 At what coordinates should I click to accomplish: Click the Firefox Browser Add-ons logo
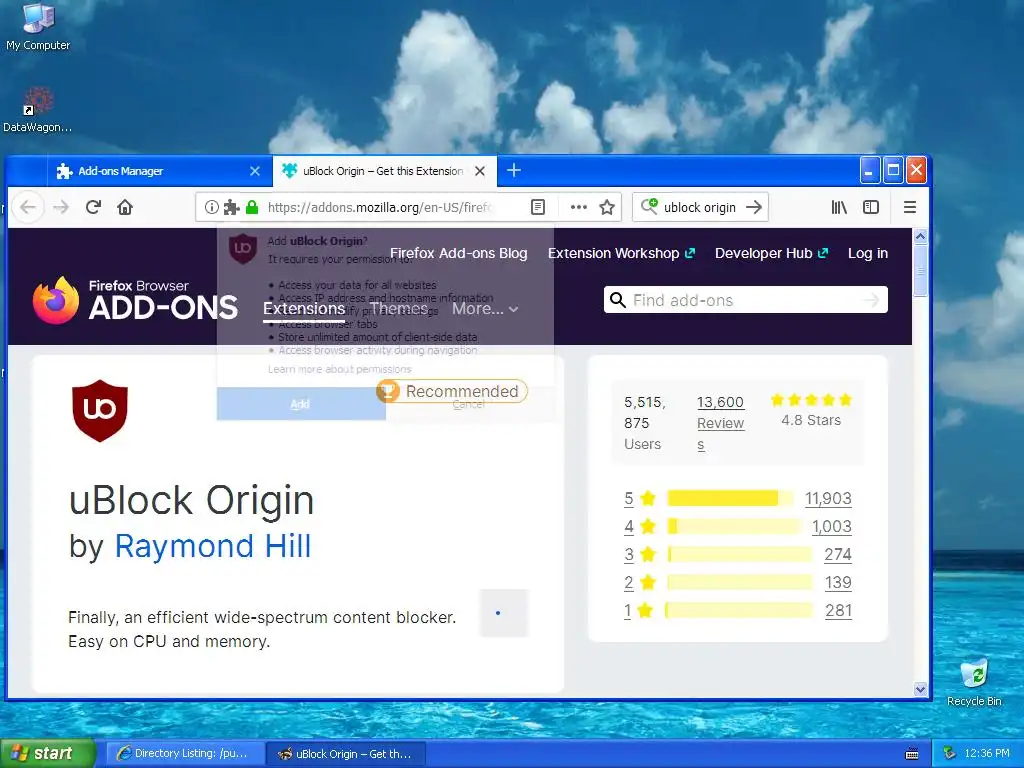pos(135,300)
